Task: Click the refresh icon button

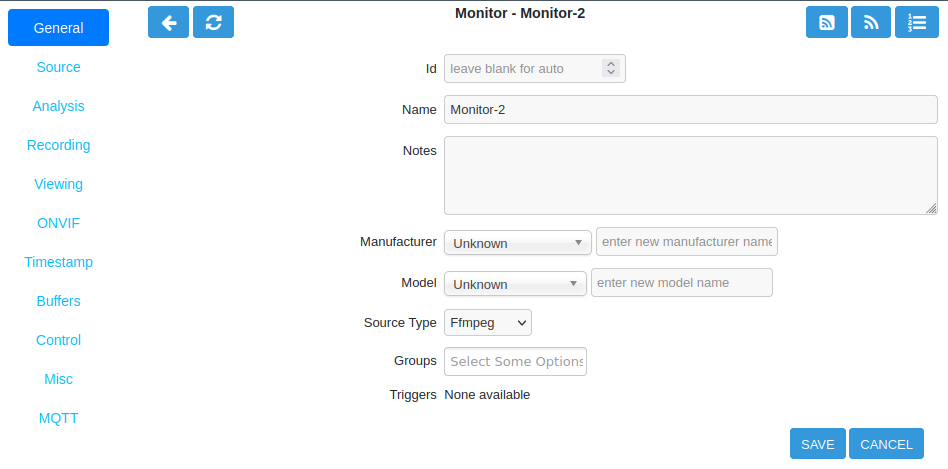Action: pyautogui.click(x=213, y=22)
